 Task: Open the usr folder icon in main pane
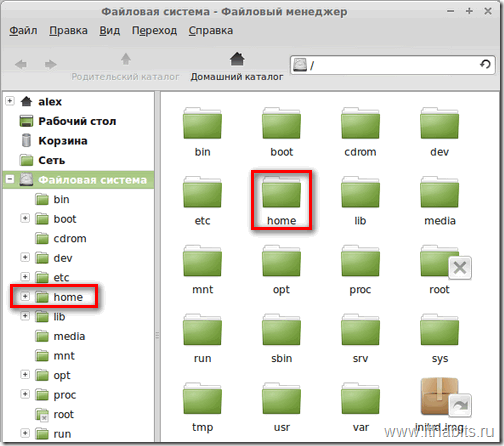pyautogui.click(x=281, y=398)
